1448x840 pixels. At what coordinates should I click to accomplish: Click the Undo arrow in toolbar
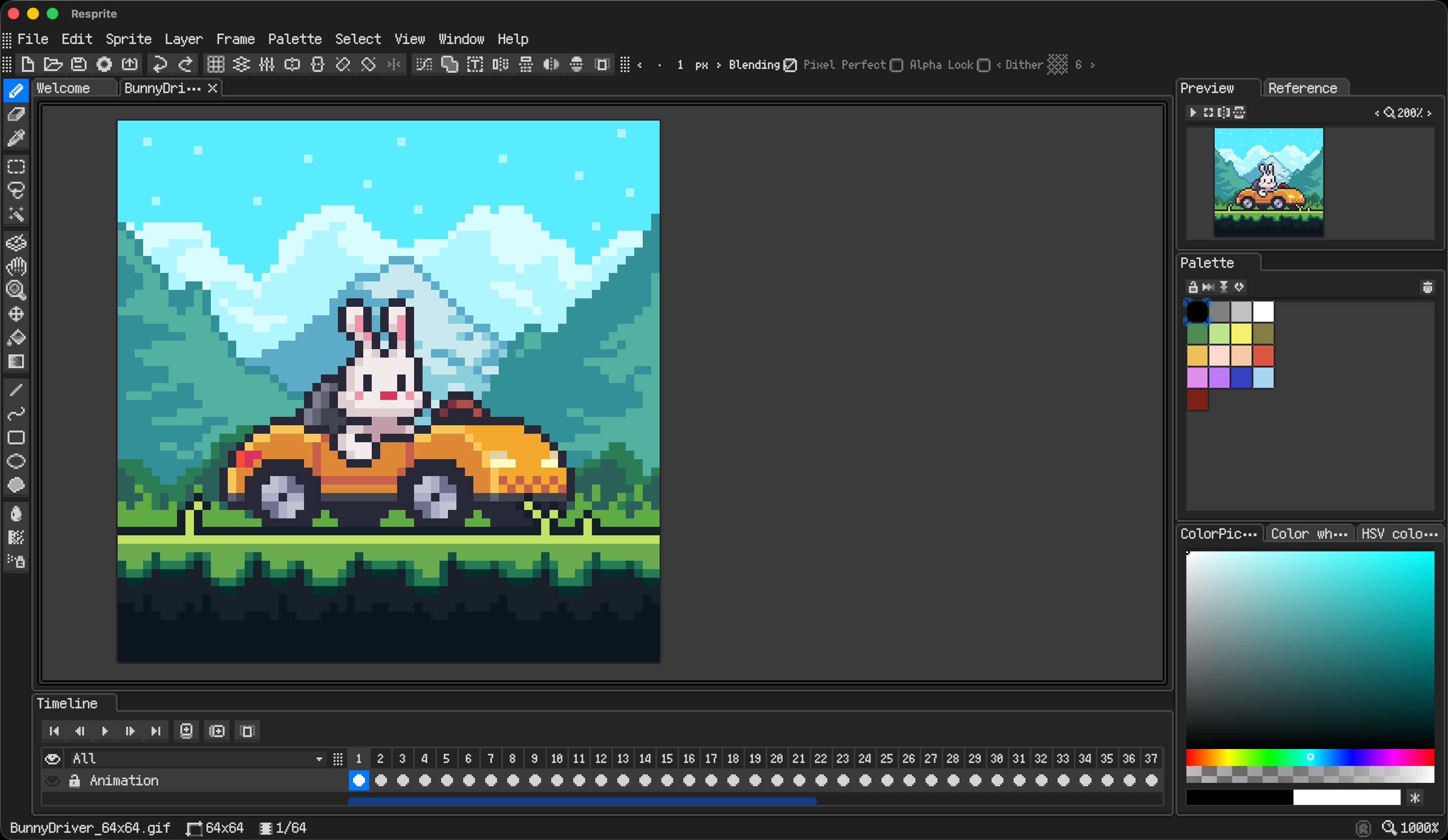(x=160, y=64)
